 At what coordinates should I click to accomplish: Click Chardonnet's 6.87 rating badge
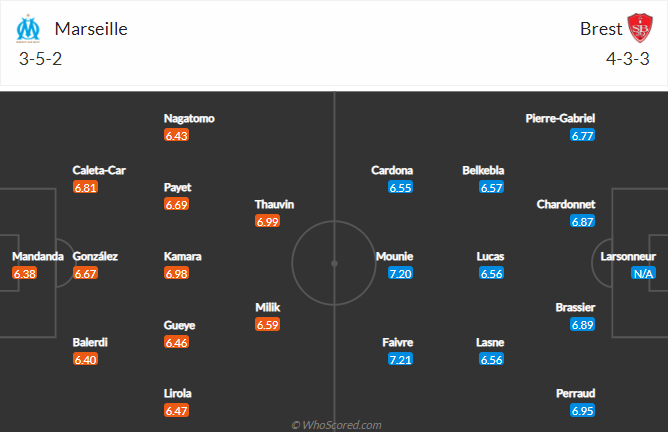[582, 221]
